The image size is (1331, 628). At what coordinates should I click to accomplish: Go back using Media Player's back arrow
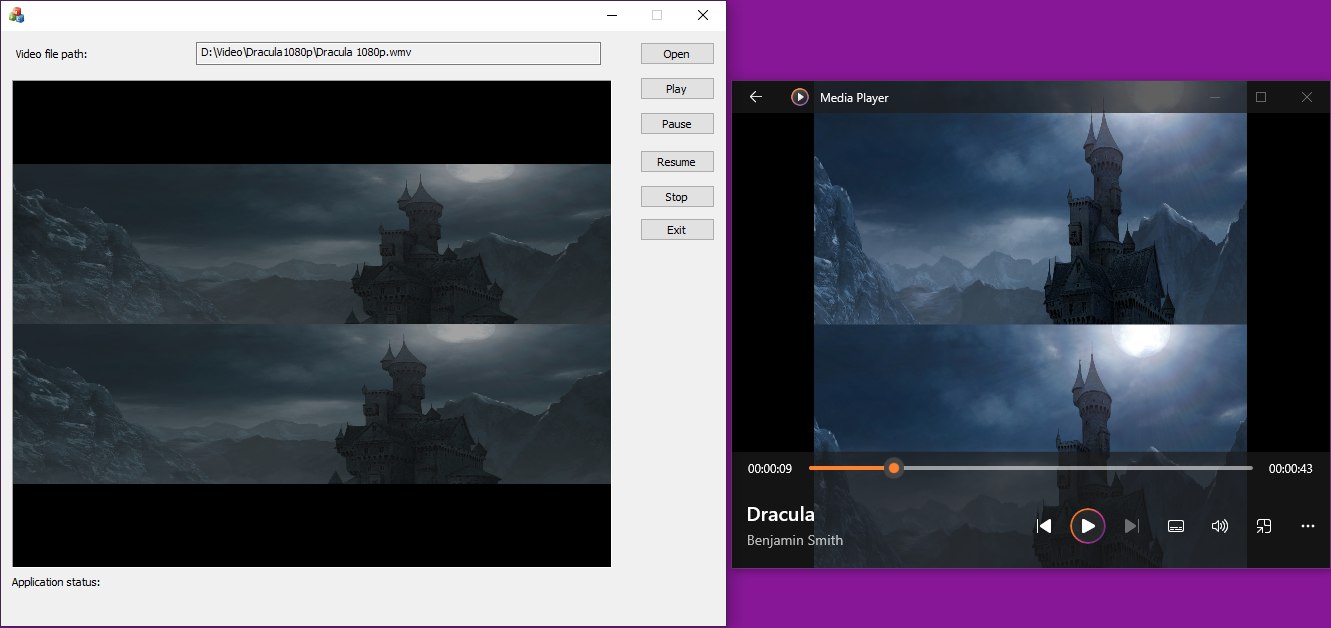point(756,97)
